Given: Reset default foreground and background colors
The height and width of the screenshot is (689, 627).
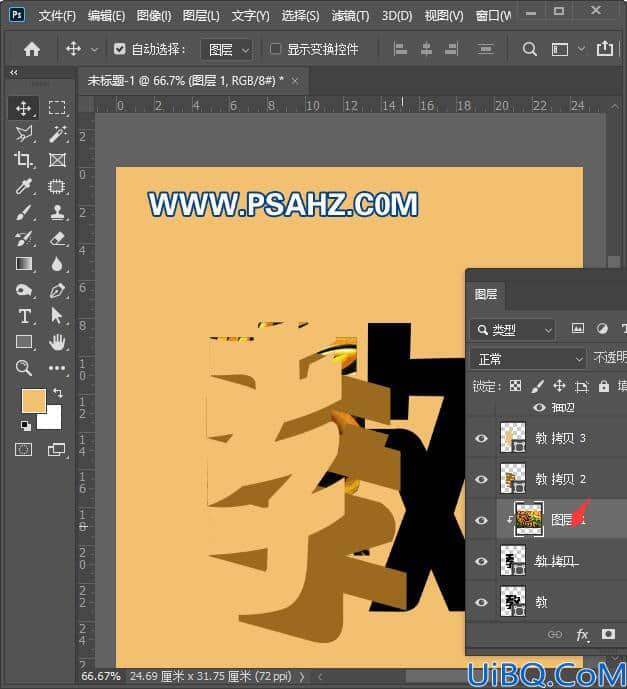Looking at the screenshot, I should [25, 425].
